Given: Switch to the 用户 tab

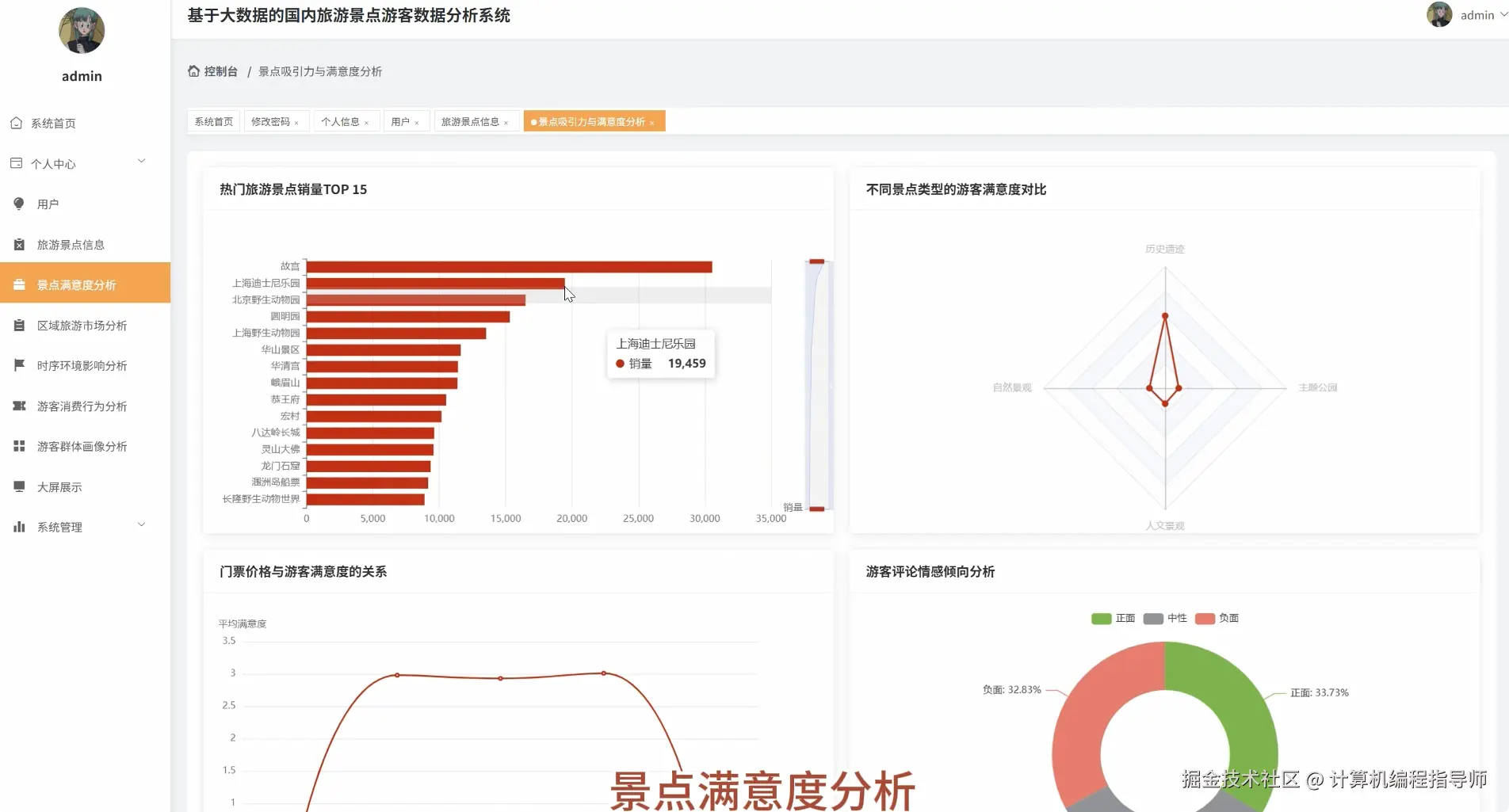Looking at the screenshot, I should [401, 120].
